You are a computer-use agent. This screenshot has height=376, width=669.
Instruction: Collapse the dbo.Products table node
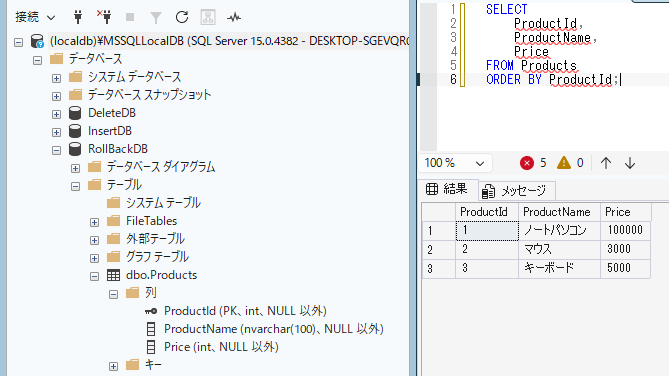(x=94, y=277)
